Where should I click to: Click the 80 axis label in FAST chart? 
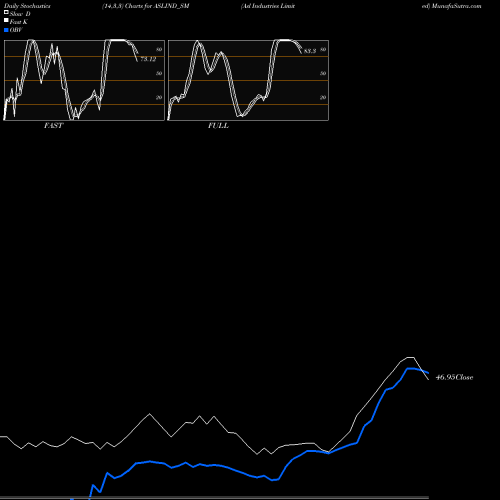[159, 49]
